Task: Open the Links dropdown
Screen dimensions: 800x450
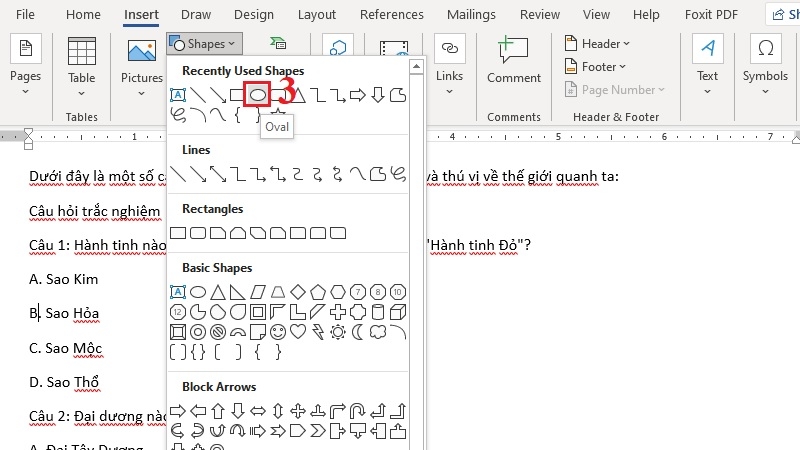Action: click(x=449, y=65)
